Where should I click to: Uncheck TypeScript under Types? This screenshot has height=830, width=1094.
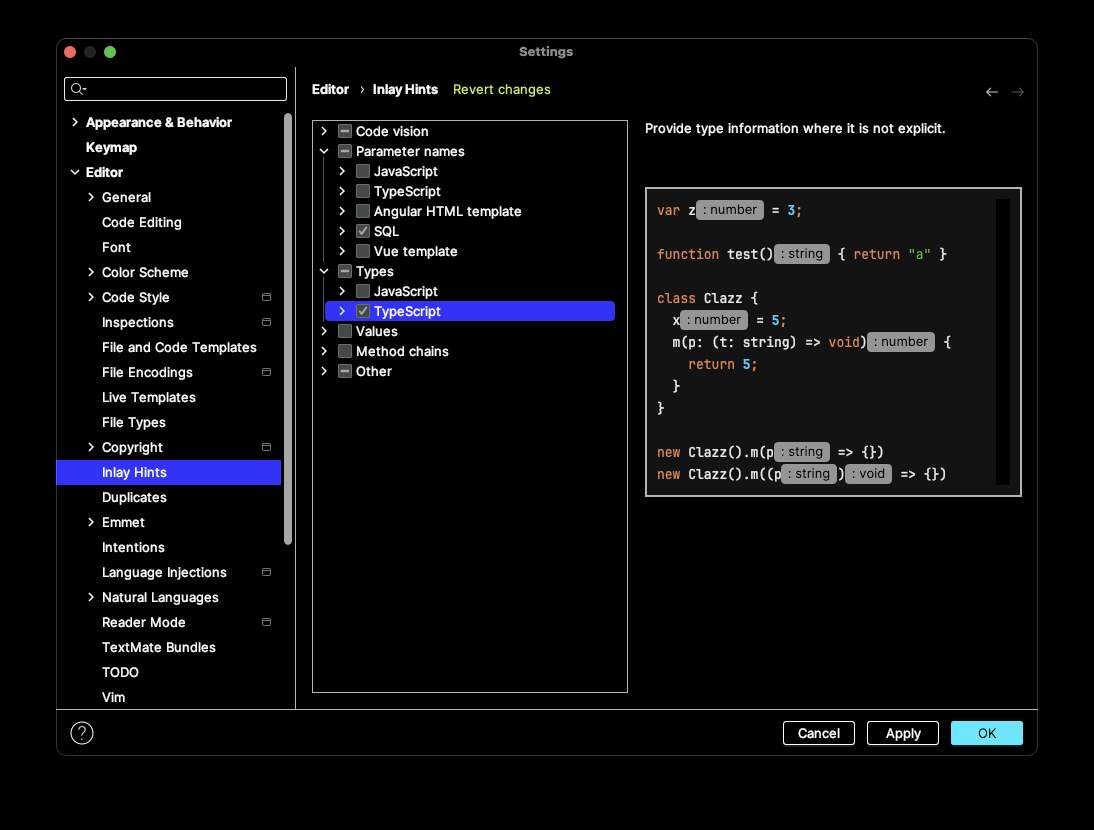click(x=363, y=311)
